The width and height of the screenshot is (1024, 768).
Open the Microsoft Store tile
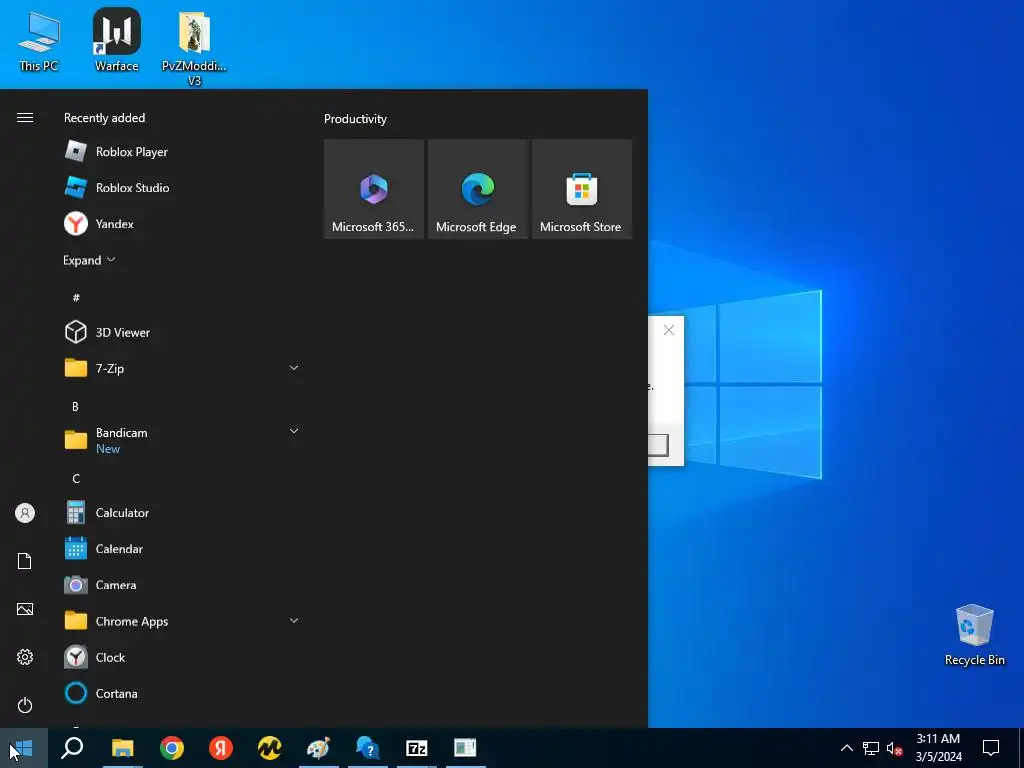point(582,189)
